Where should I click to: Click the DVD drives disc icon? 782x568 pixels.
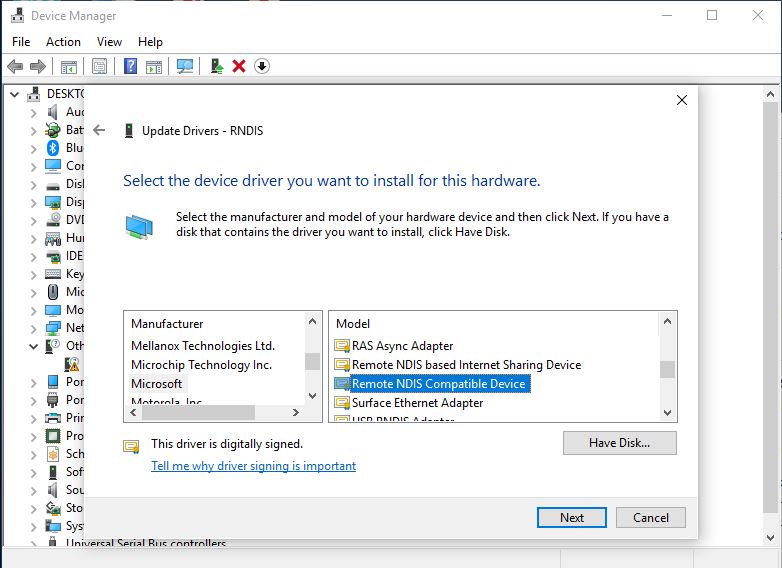[x=53, y=219]
